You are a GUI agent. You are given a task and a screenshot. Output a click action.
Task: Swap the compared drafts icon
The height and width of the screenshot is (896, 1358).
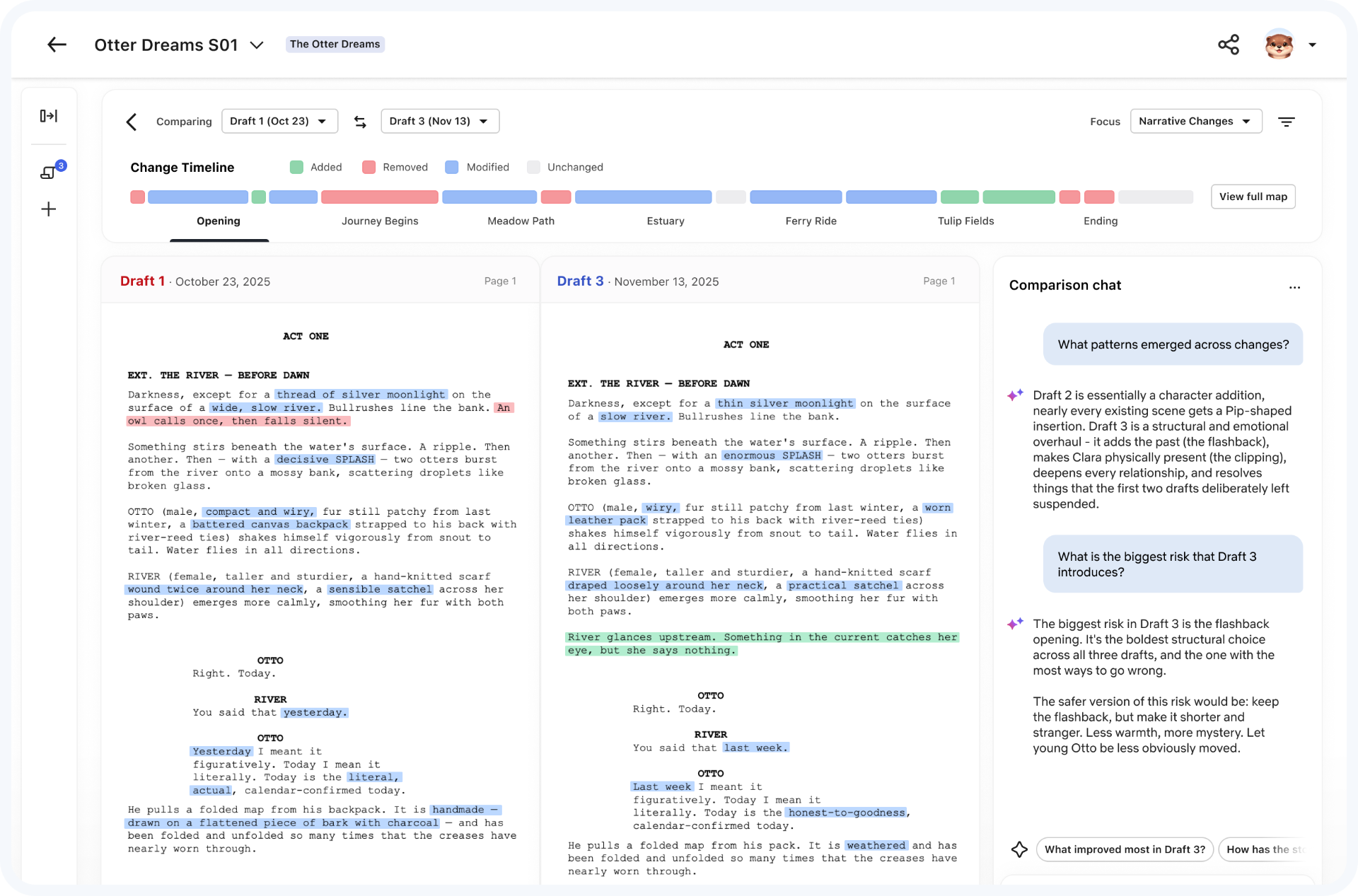(360, 122)
